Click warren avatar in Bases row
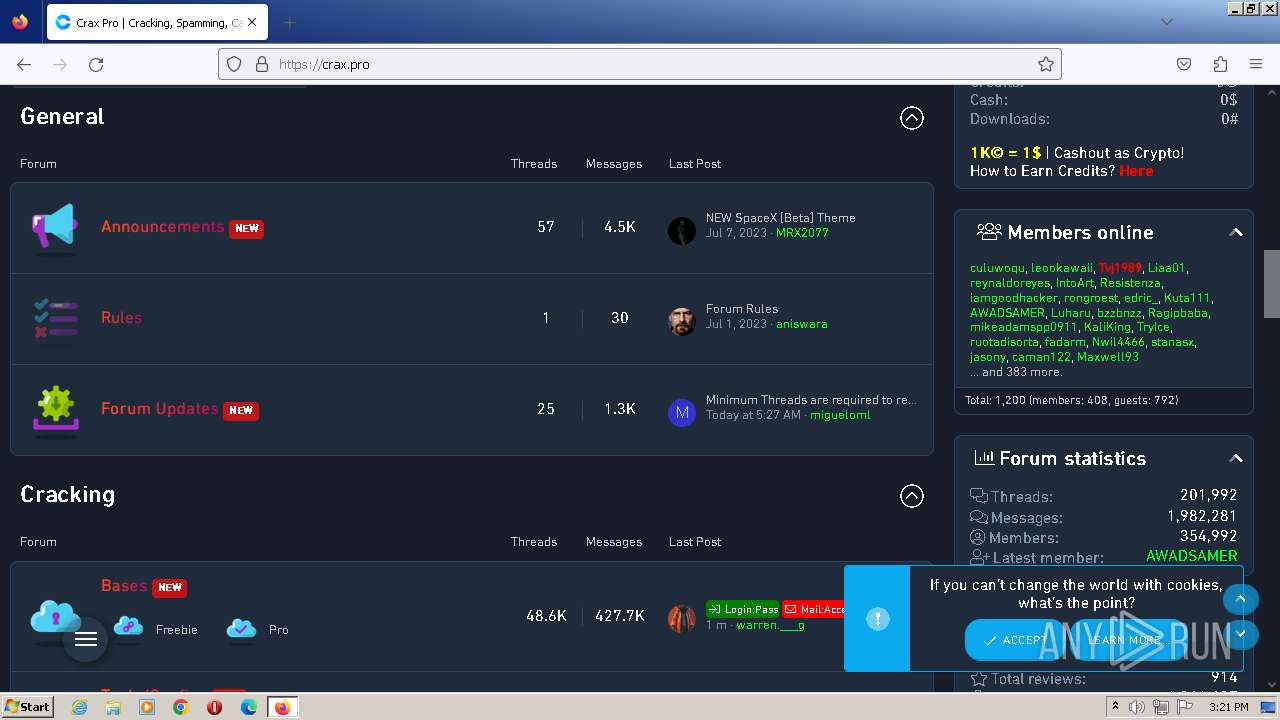The height and width of the screenshot is (720, 1280). 682,618
